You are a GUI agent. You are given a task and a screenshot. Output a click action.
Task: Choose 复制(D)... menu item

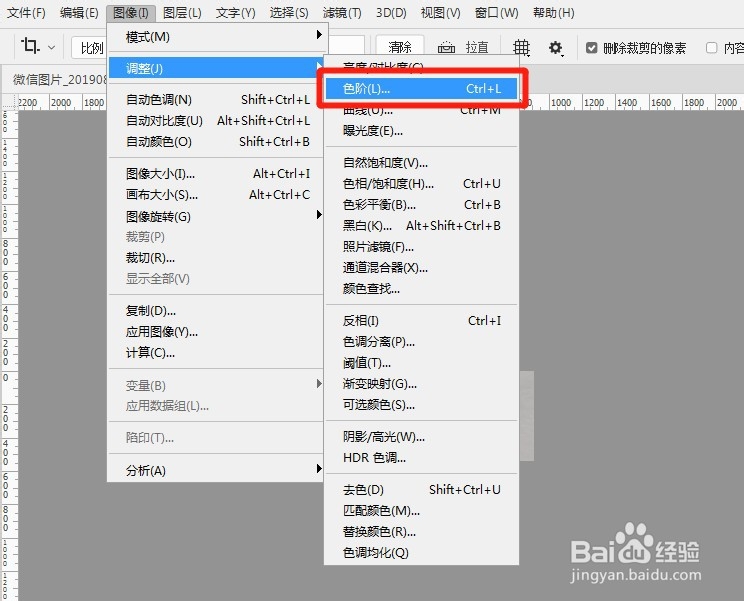click(x=218, y=311)
